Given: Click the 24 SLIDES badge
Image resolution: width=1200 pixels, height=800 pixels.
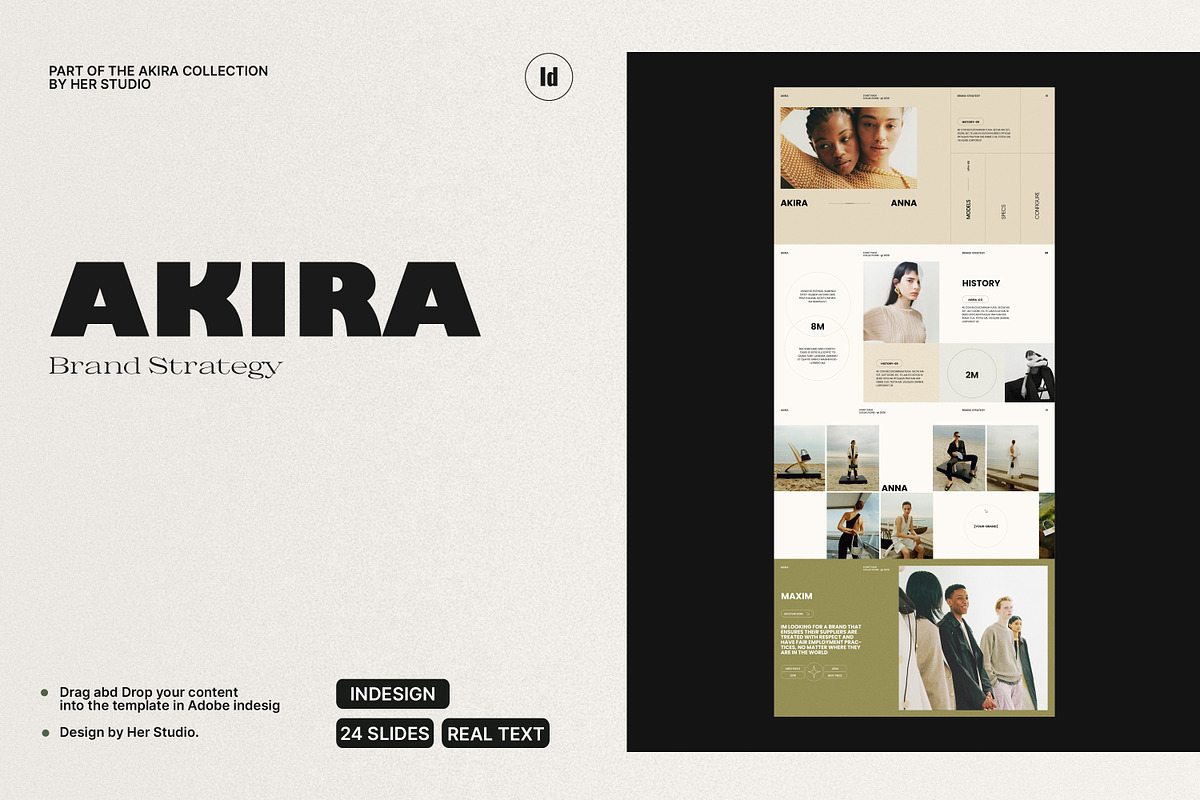Looking at the screenshot, I should click(385, 733).
